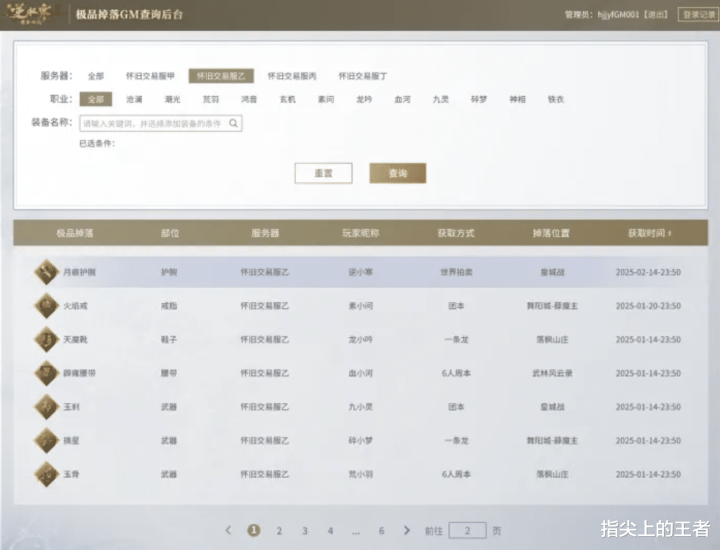Select server 怀旧交易服甲
This screenshot has width=720, height=550.
tap(150, 76)
